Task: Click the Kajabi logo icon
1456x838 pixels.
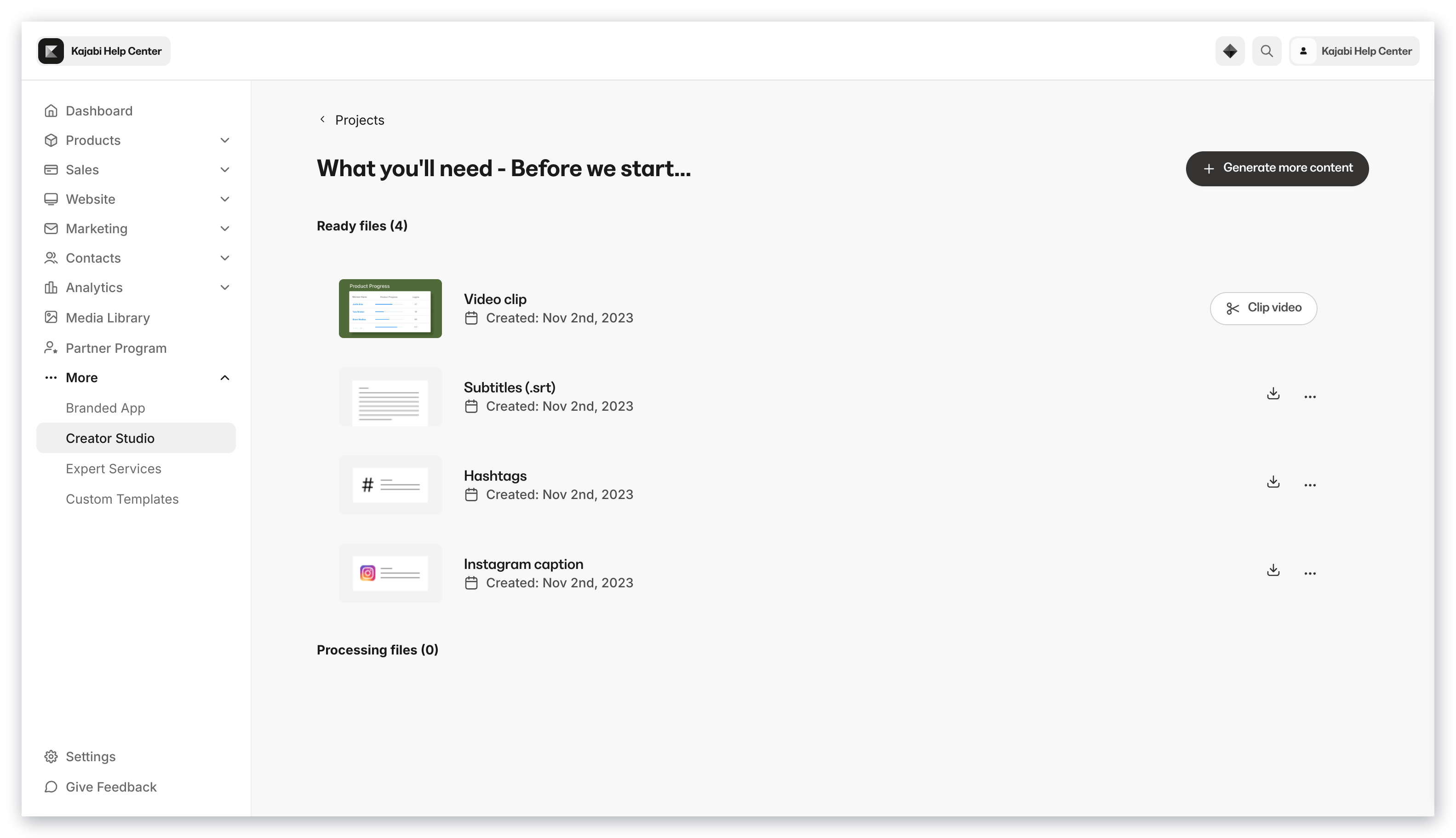Action: click(51, 51)
